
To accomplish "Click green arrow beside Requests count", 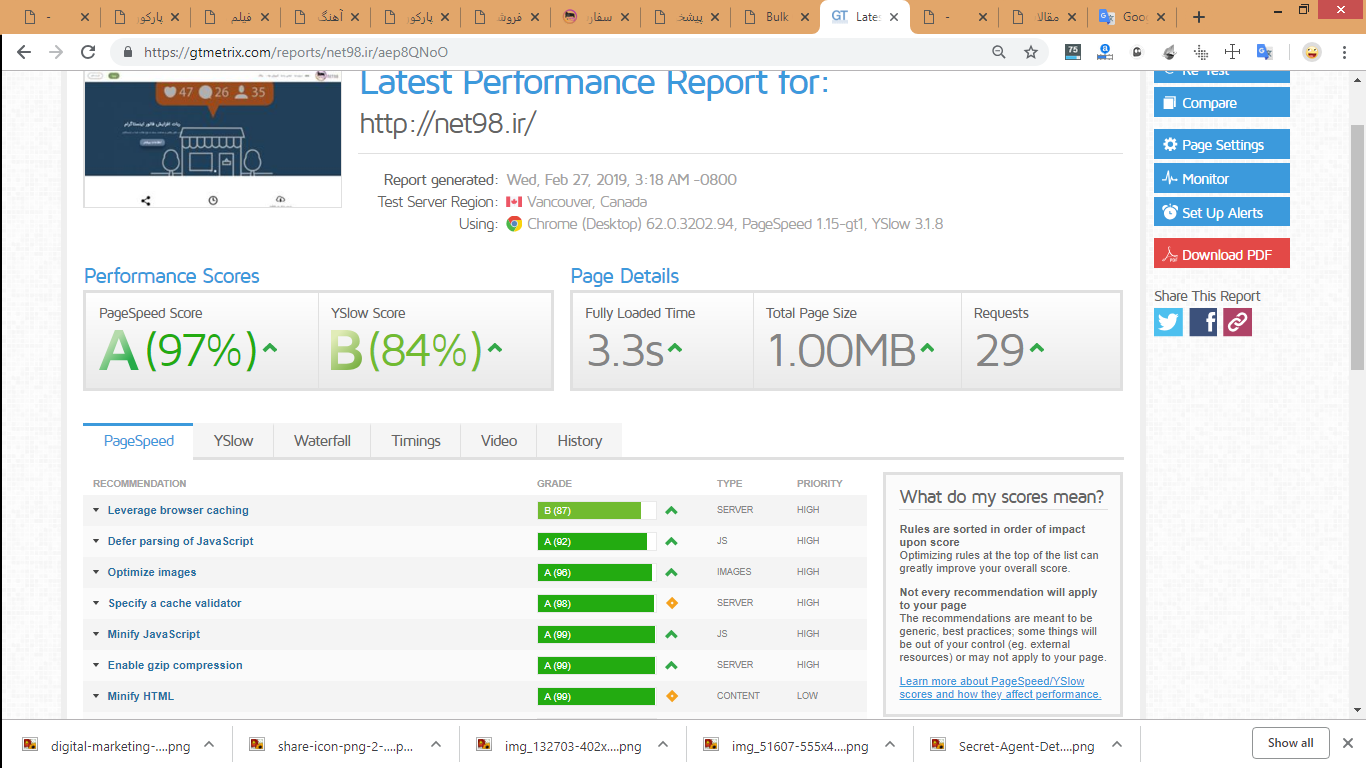I will coord(1037,348).
